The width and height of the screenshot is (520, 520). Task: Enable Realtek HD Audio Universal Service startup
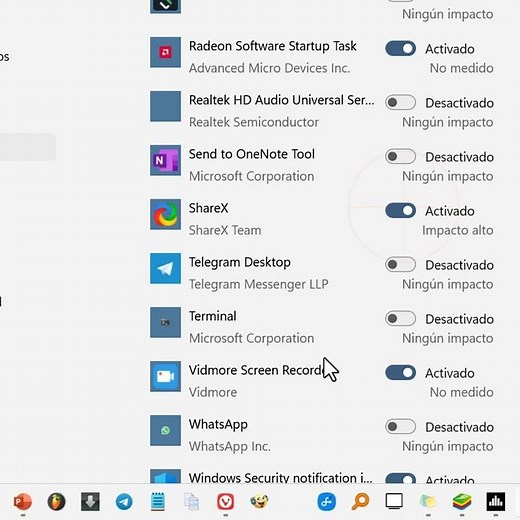coord(400,102)
